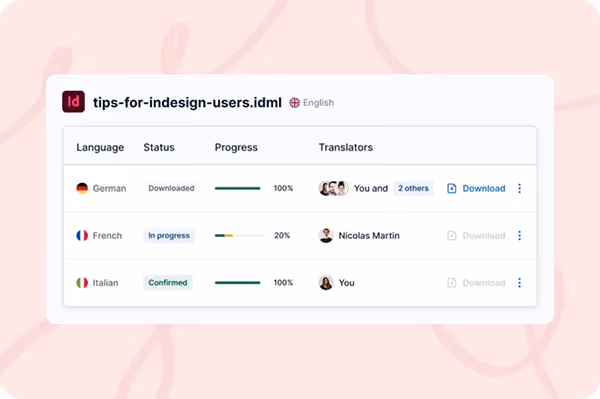Viewport: 600px width, 399px height.
Task: Click the You and text in German row
Action: [371, 188]
